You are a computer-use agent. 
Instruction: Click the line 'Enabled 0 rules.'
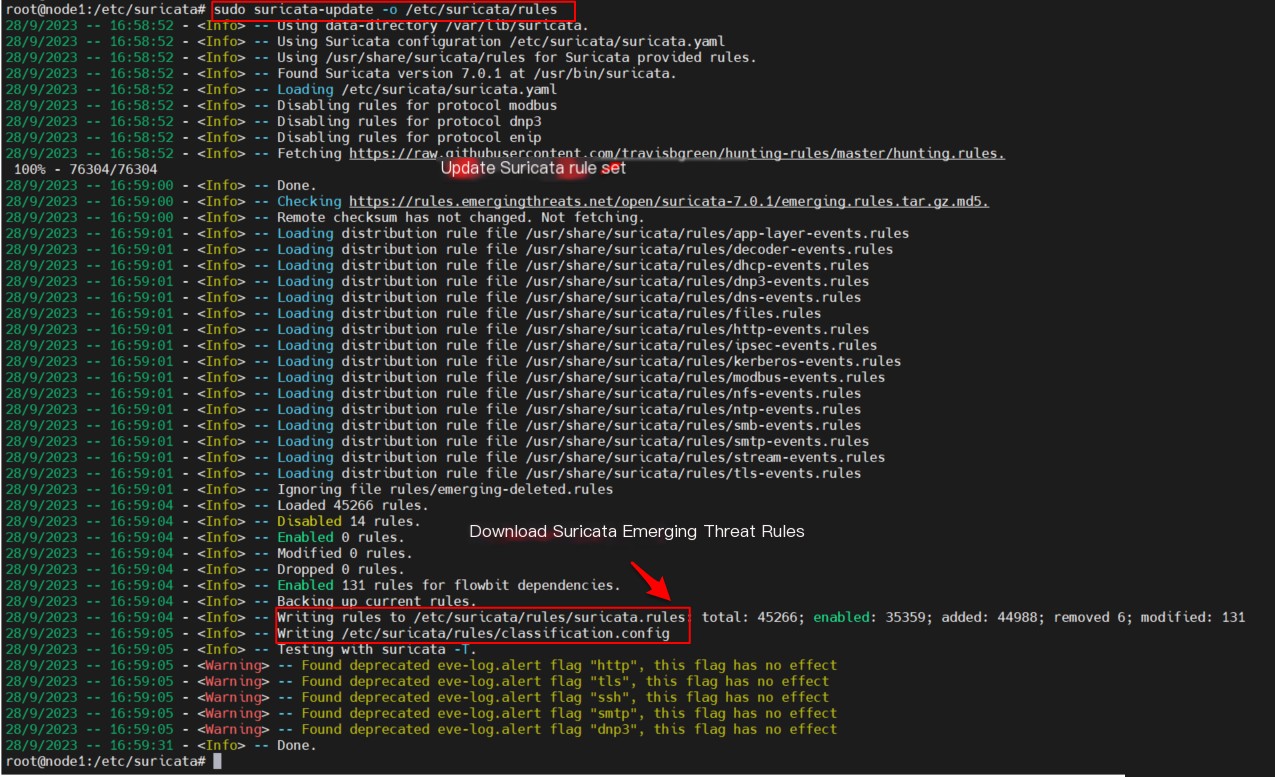(341, 537)
